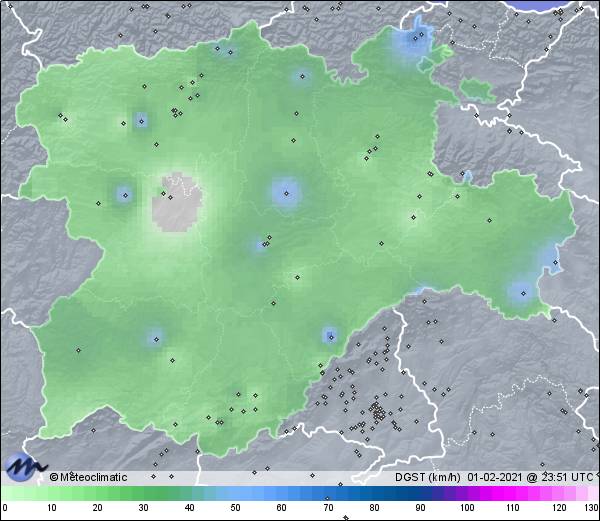Click the legend value 120
600x521 pixels.
(x=559, y=508)
